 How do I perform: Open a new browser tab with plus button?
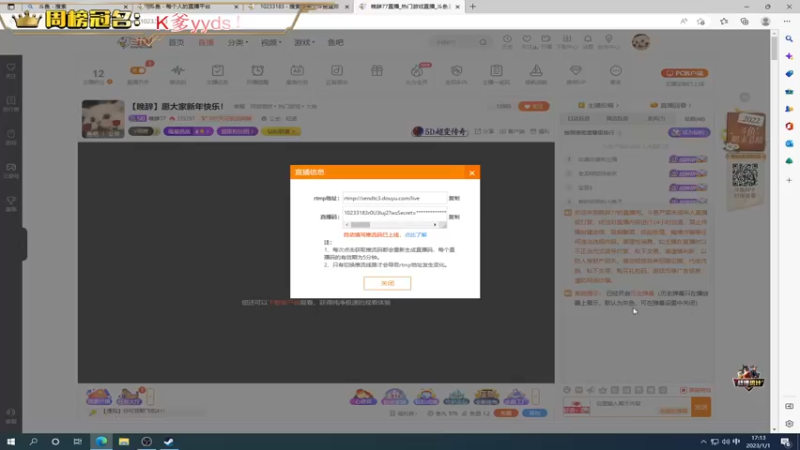coord(472,7)
